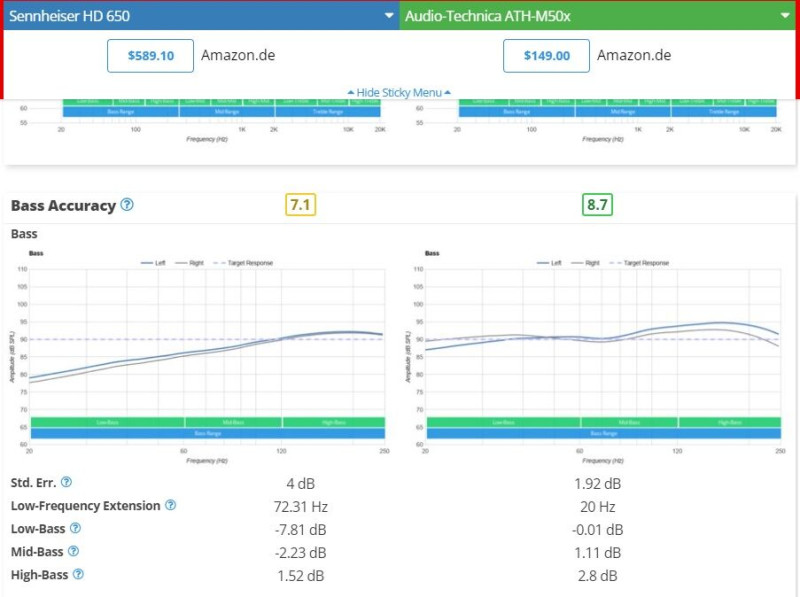Click the 8.7 Bass Accuracy score box
This screenshot has height=597, width=800.
(597, 205)
